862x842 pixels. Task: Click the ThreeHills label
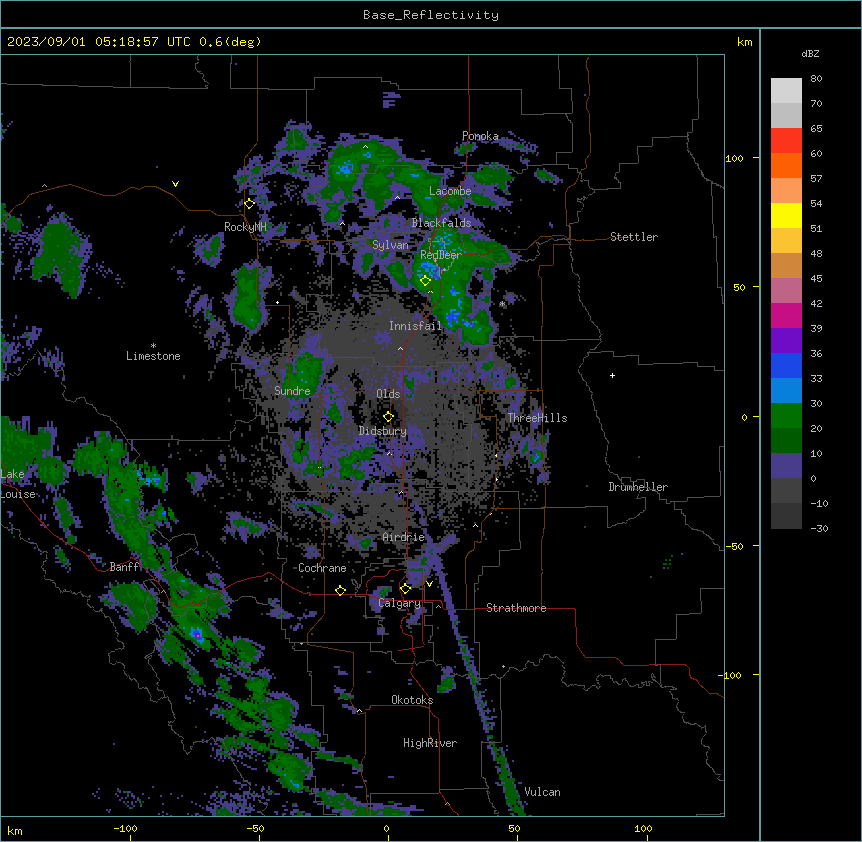537,418
